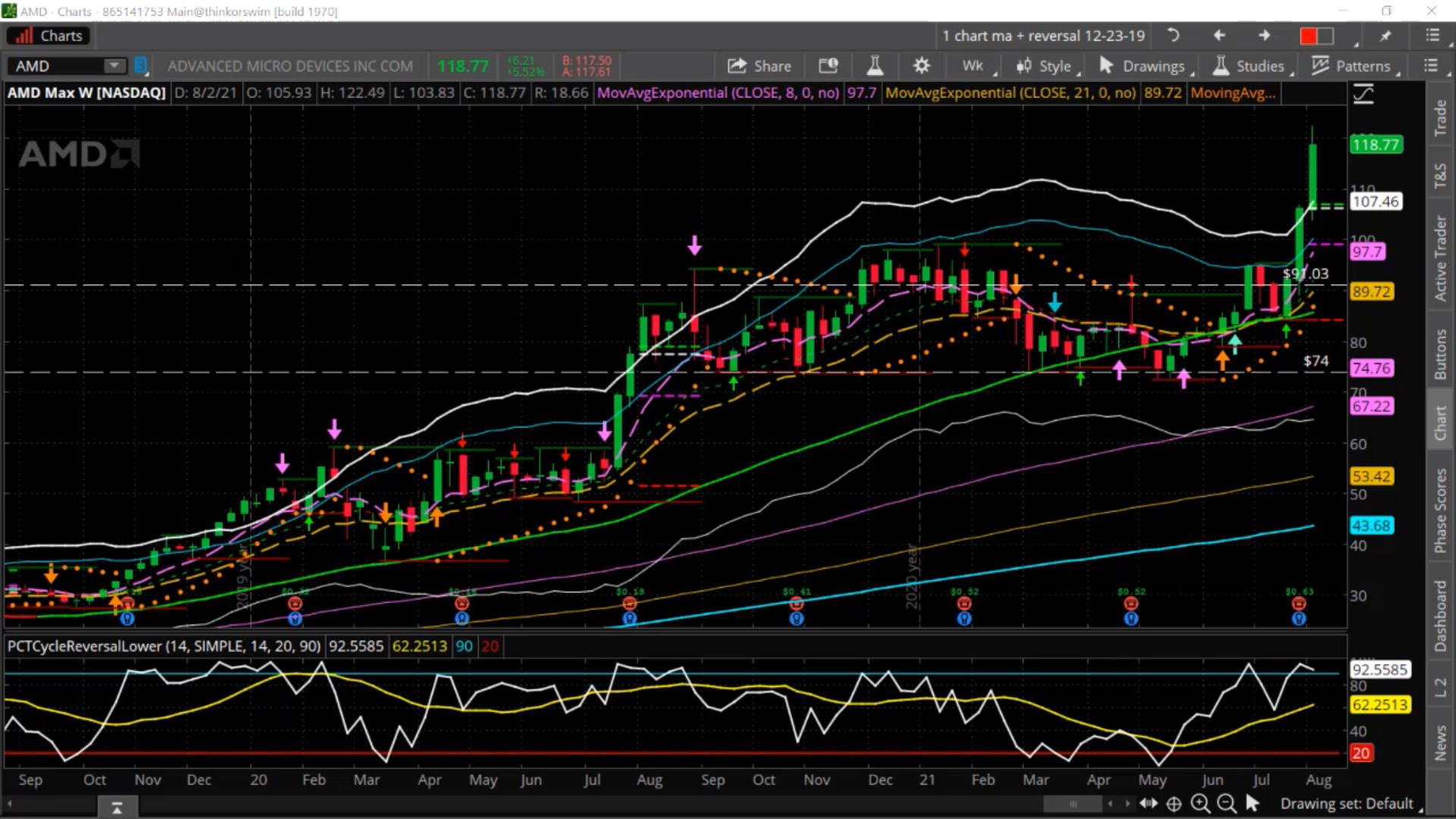Open the Trade sidebar tab

click(x=1440, y=118)
